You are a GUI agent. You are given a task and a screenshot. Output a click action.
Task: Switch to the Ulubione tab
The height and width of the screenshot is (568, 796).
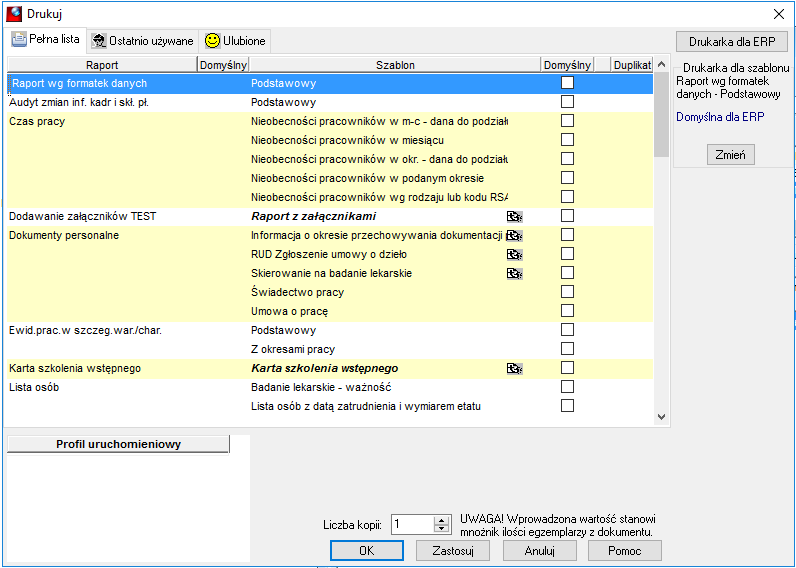coord(235,41)
